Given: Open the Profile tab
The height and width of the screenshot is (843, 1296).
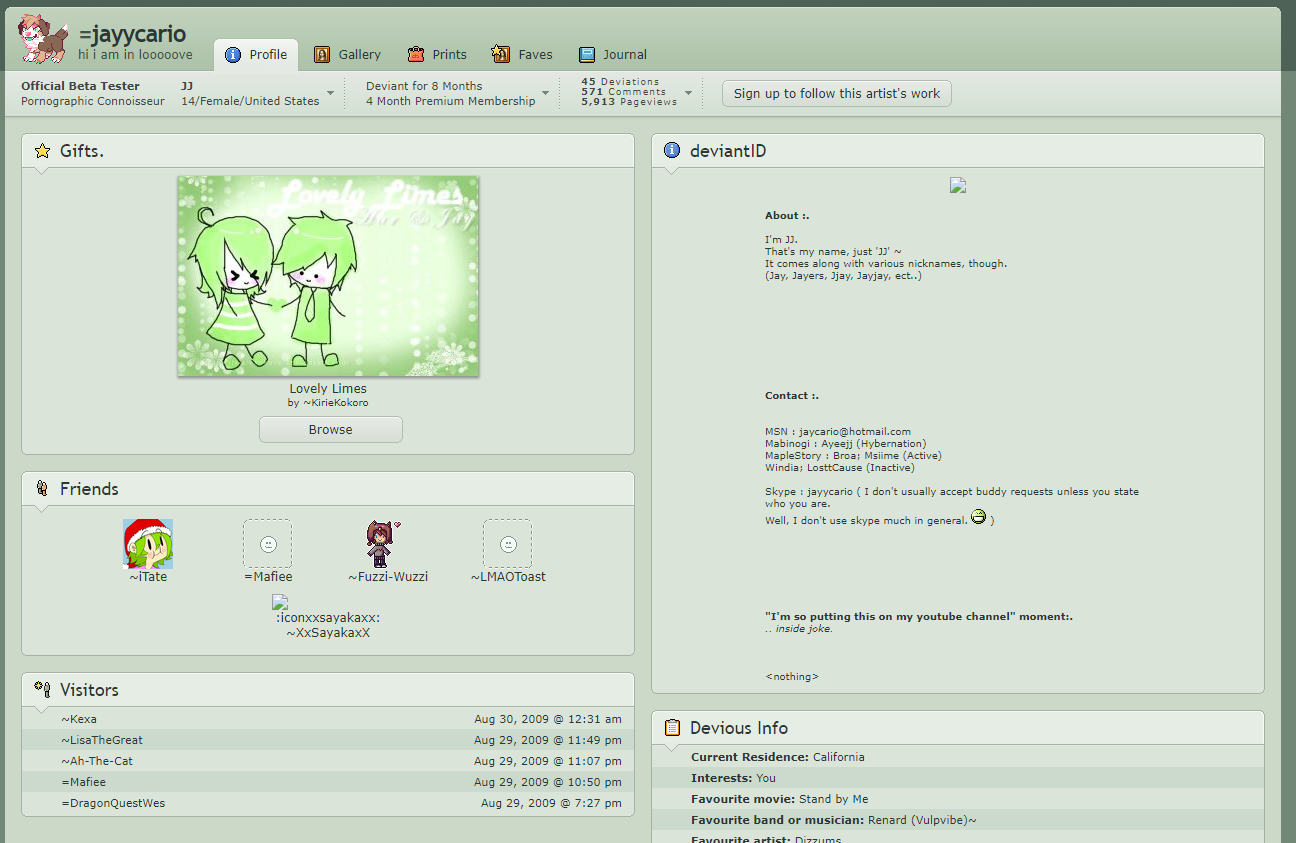Looking at the screenshot, I should coord(256,55).
